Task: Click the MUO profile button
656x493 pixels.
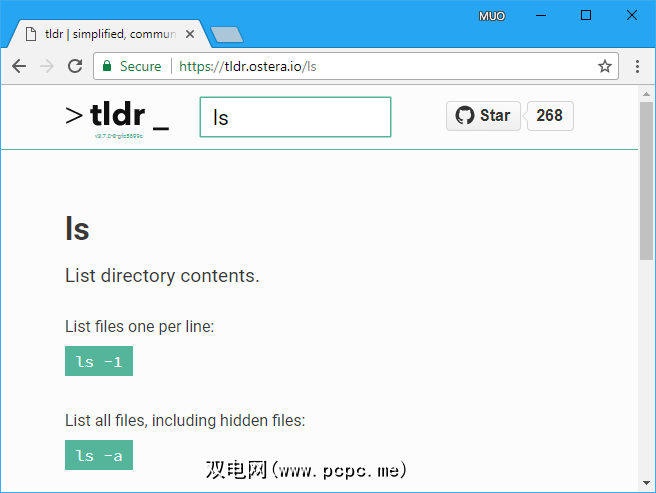Action: pos(492,16)
